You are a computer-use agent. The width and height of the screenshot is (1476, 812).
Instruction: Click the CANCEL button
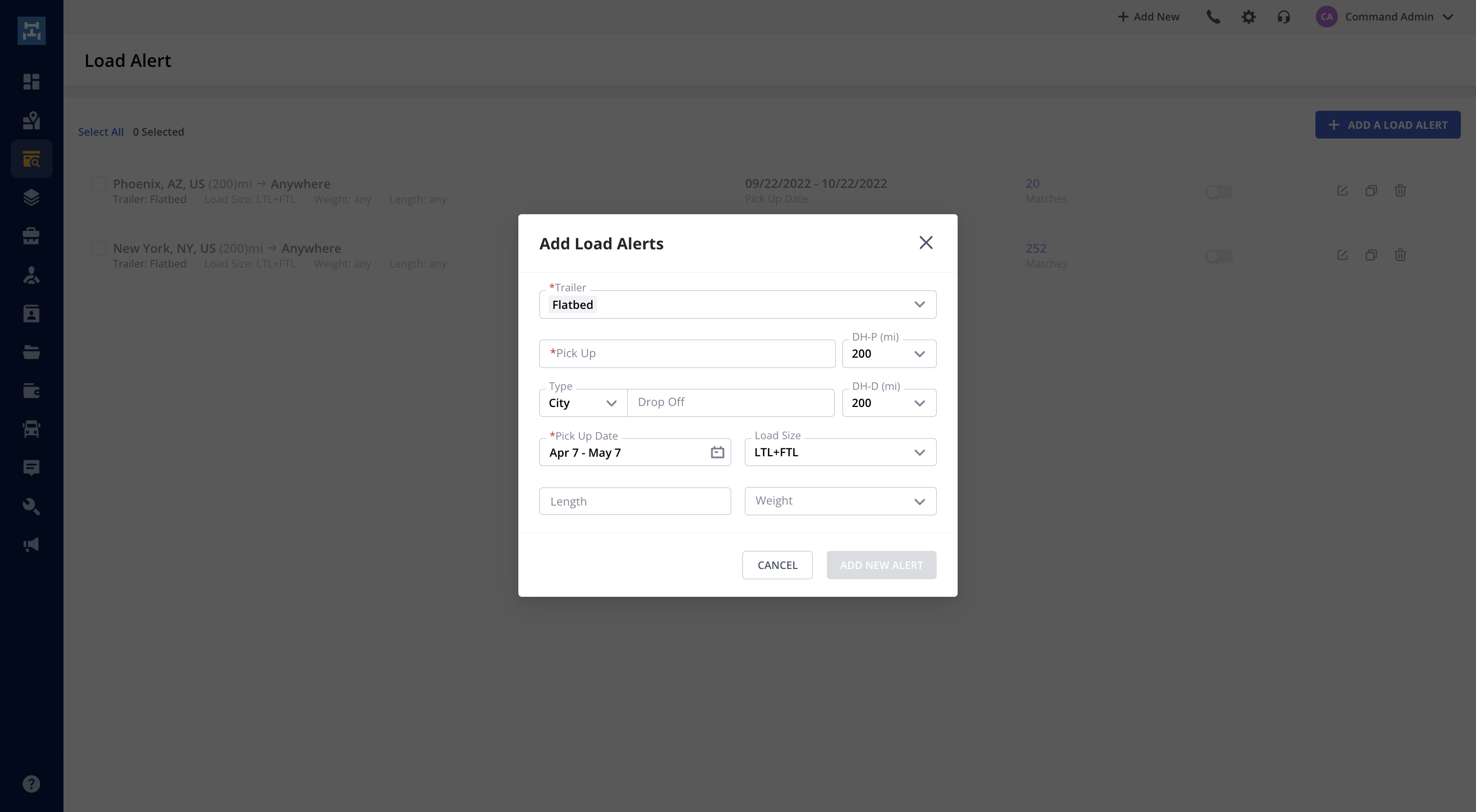(777, 565)
